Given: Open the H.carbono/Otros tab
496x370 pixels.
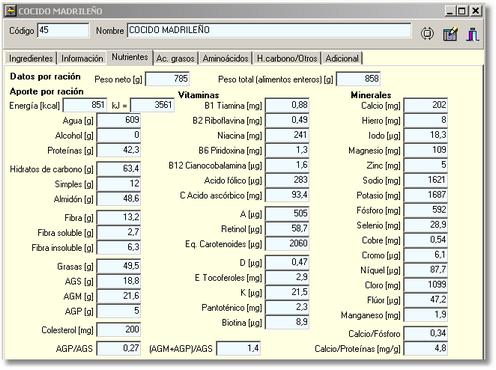Looking at the screenshot, I should 287,58.
